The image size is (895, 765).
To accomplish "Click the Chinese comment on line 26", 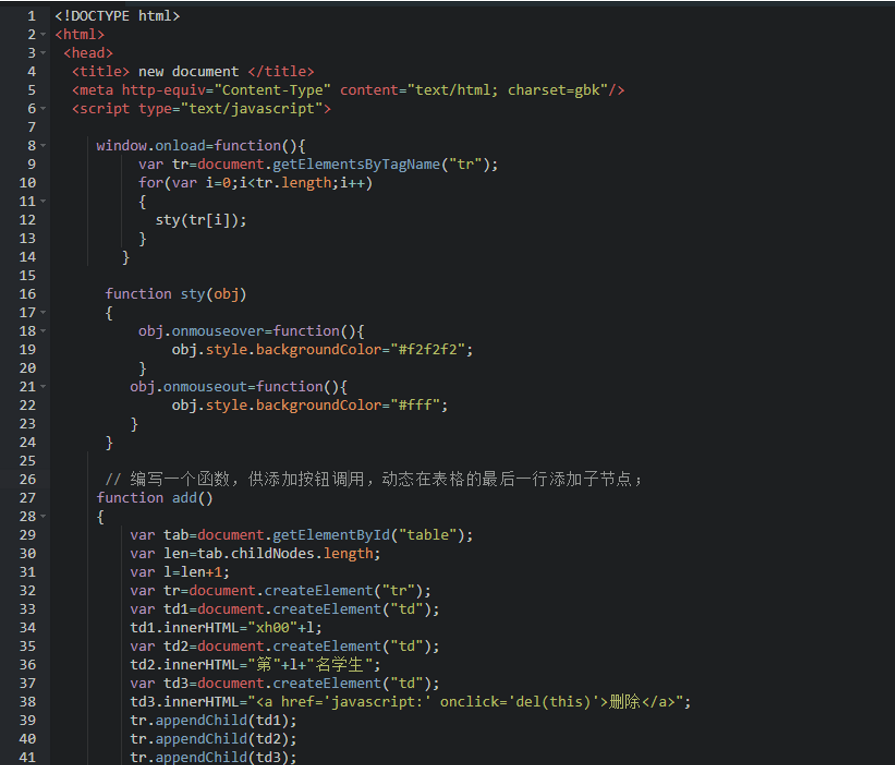I will [x=373, y=479].
